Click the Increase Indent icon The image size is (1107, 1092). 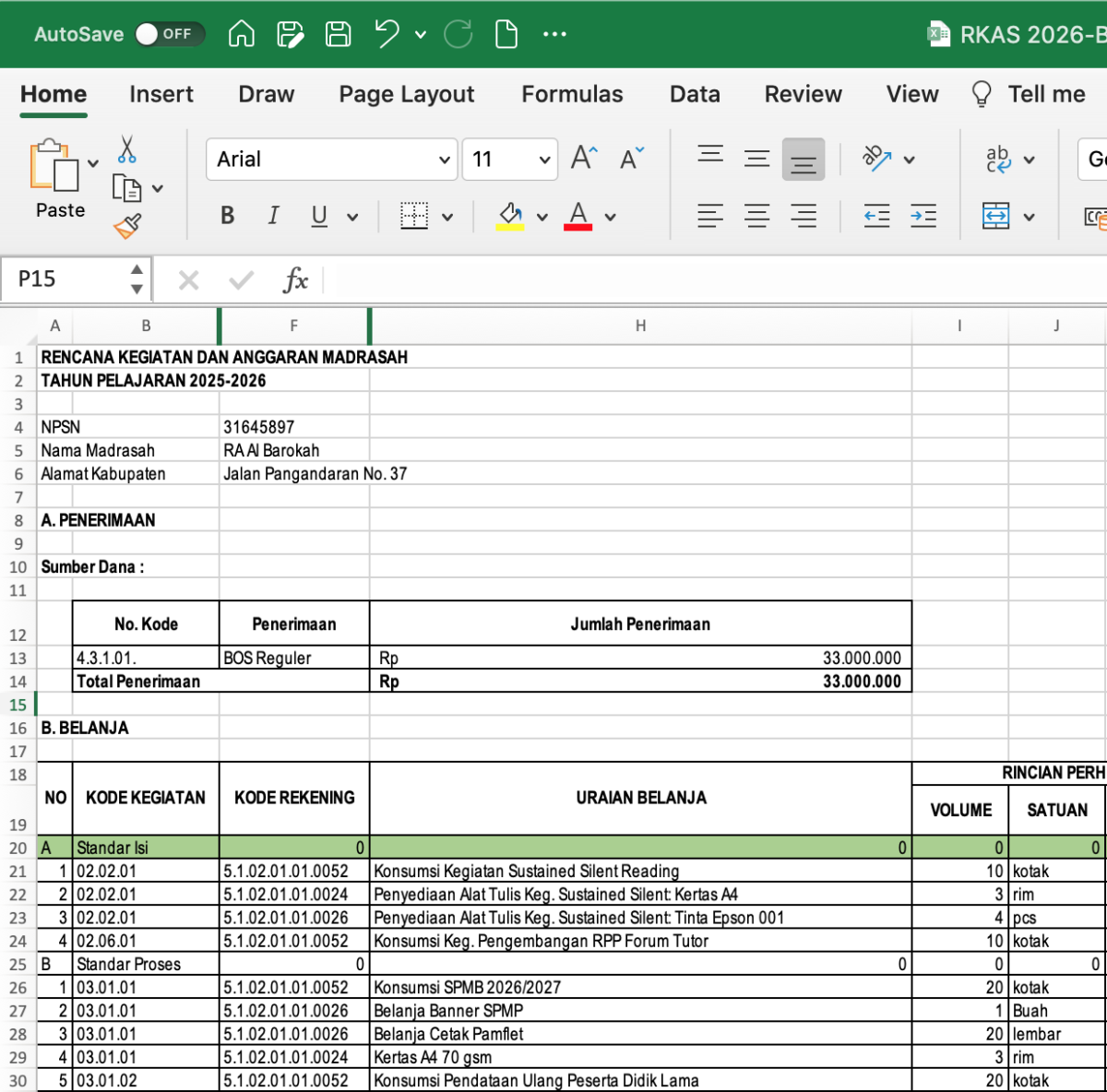point(922,216)
